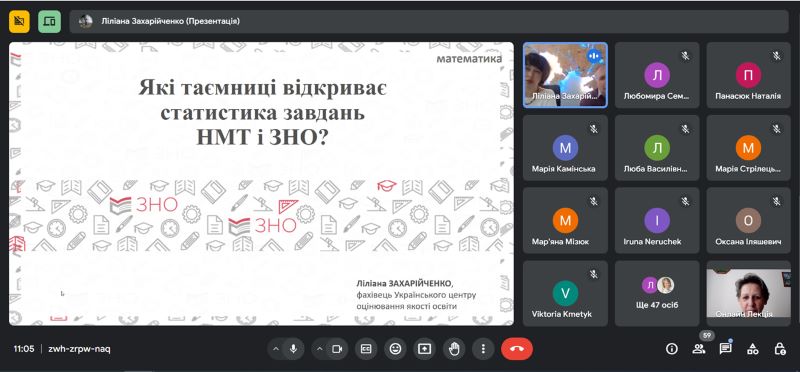Open the 'Ще 47 осіб' tile

coord(657,293)
